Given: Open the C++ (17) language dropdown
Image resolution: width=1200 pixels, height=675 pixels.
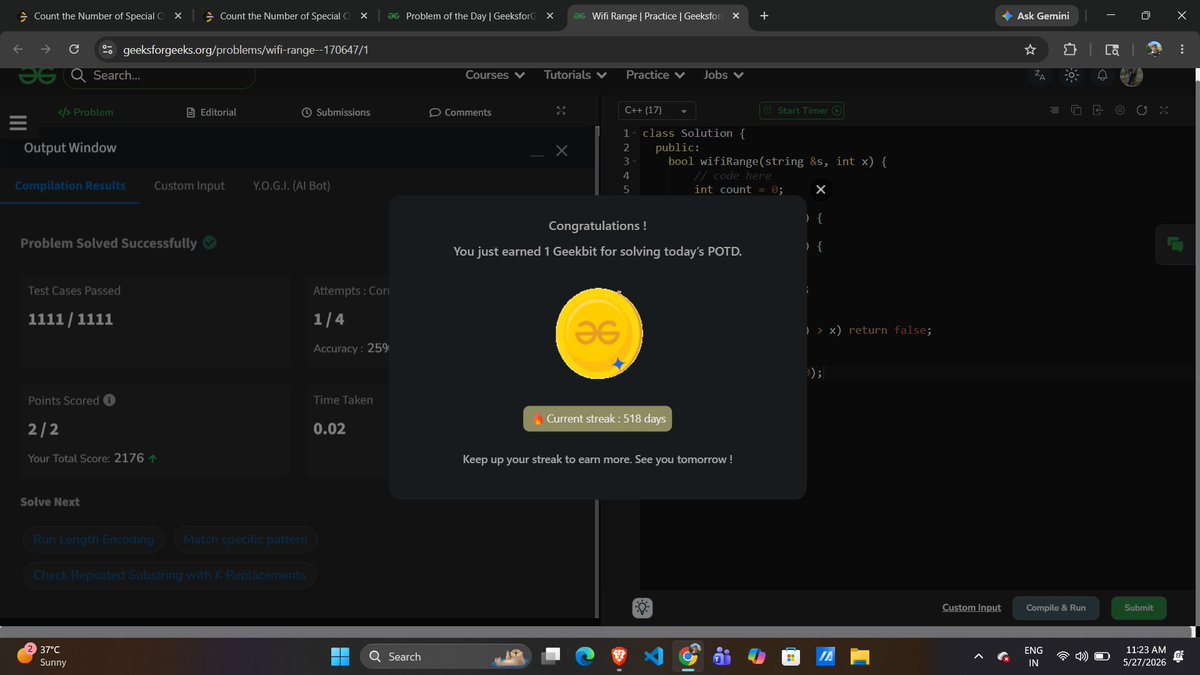Looking at the screenshot, I should tap(656, 110).
